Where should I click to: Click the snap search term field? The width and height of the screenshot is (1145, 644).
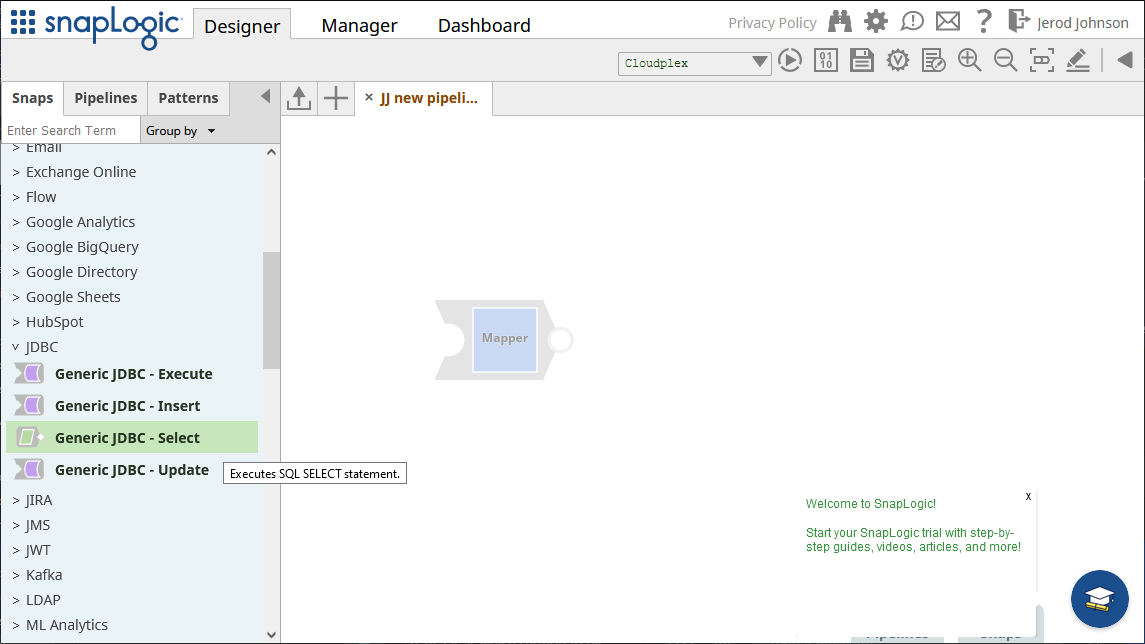coord(70,131)
